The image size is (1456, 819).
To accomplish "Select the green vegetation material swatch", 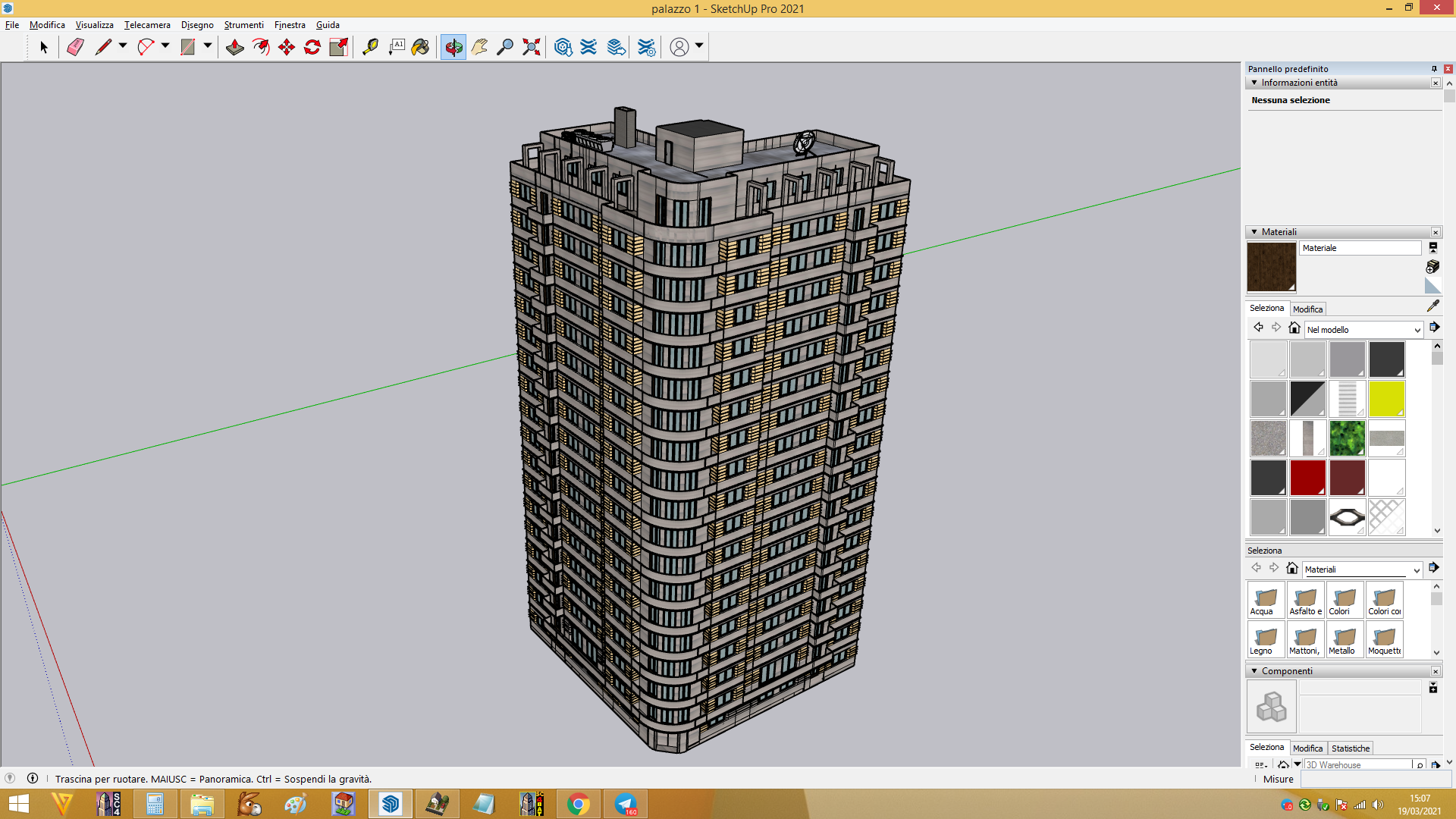I will pyautogui.click(x=1347, y=438).
